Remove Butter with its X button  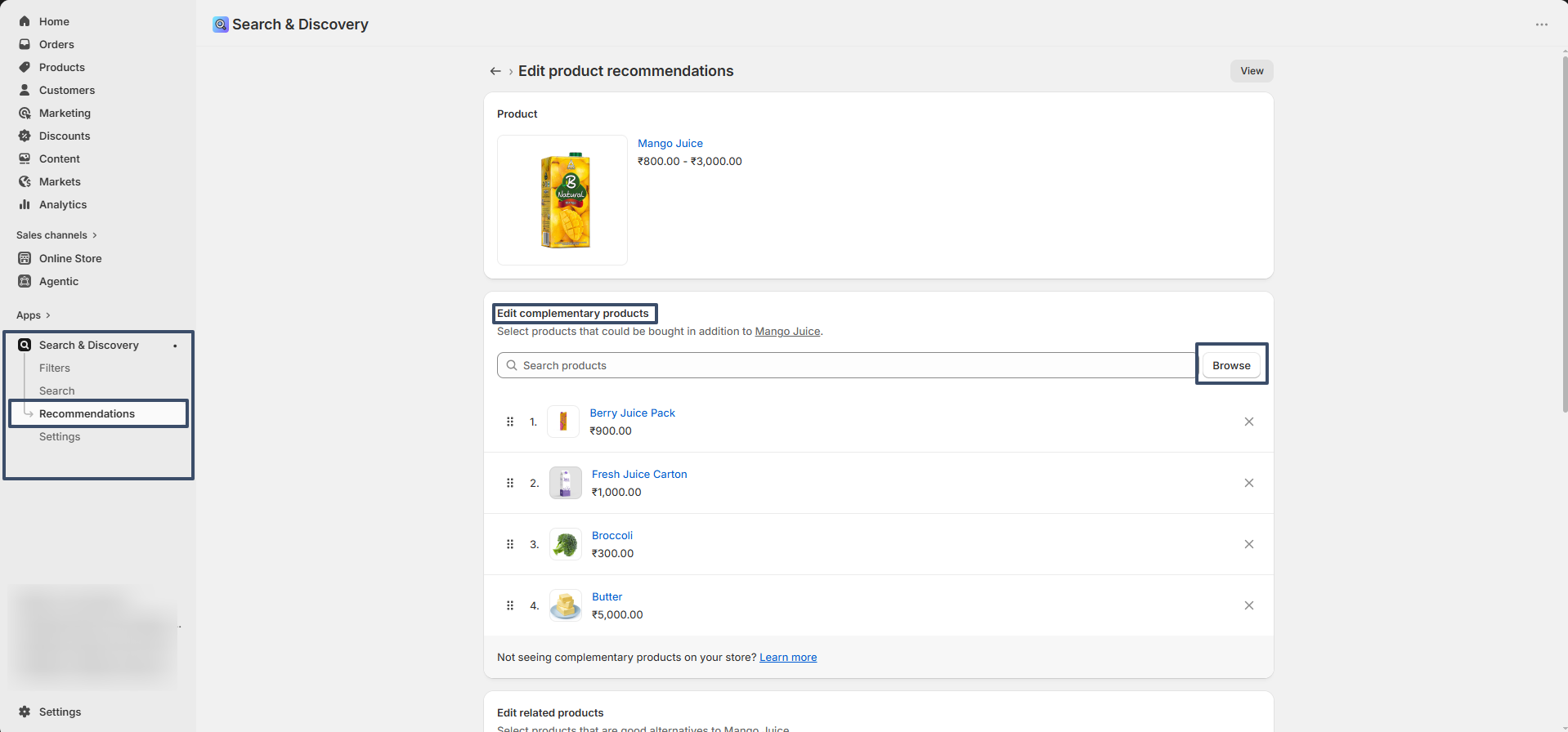pos(1248,605)
